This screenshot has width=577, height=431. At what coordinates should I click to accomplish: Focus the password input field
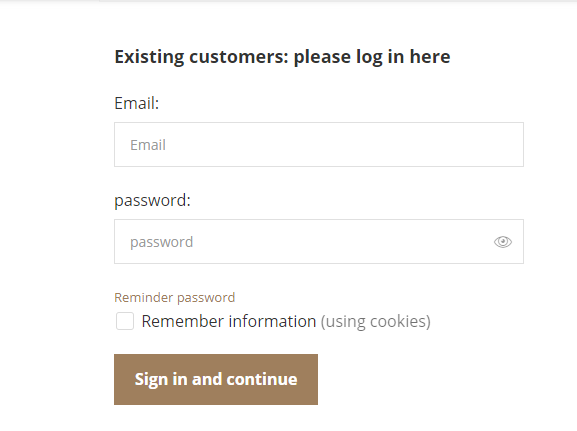[319, 241]
